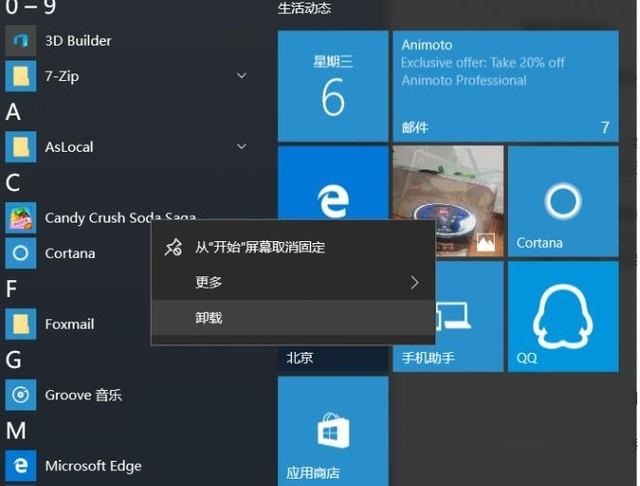Click the unpin icon in context menu
The width and height of the screenshot is (640, 486).
pyautogui.click(x=173, y=247)
